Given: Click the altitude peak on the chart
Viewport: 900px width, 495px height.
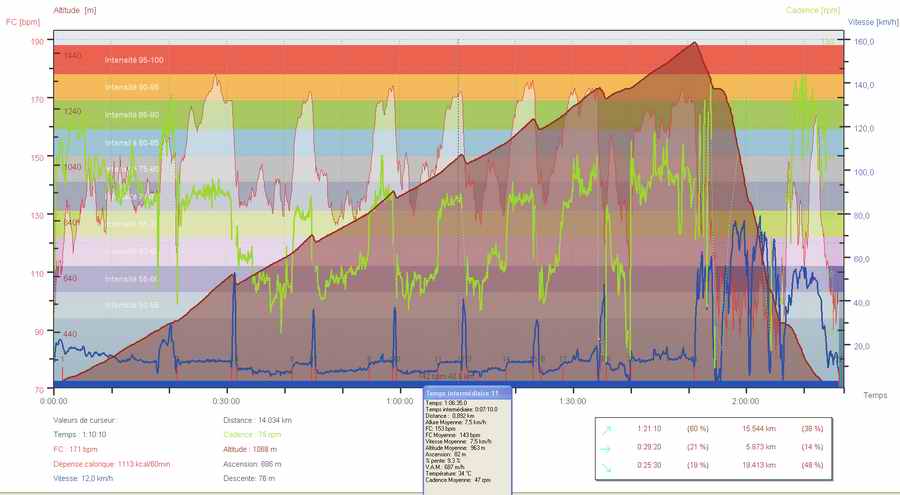Looking at the screenshot, I should pyautogui.click(x=693, y=43).
